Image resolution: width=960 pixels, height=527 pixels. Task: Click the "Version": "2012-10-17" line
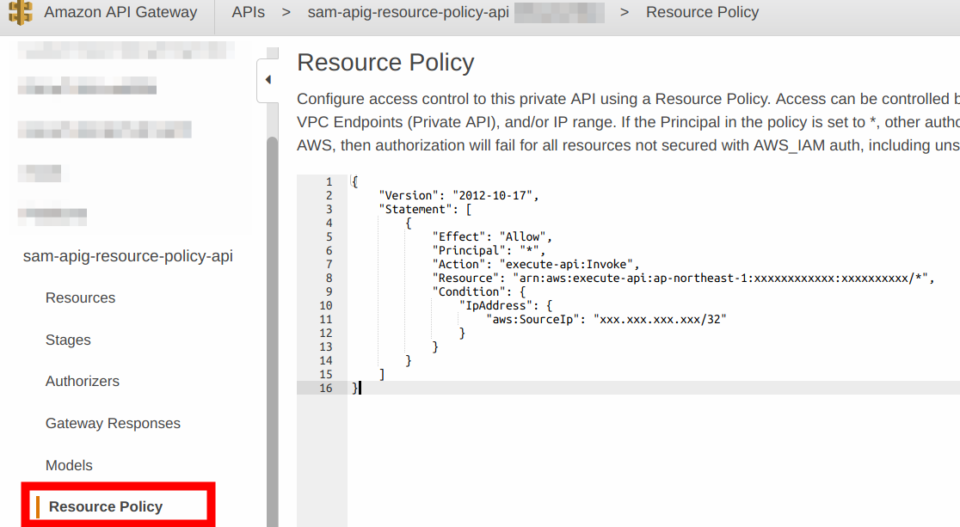click(x=459, y=195)
